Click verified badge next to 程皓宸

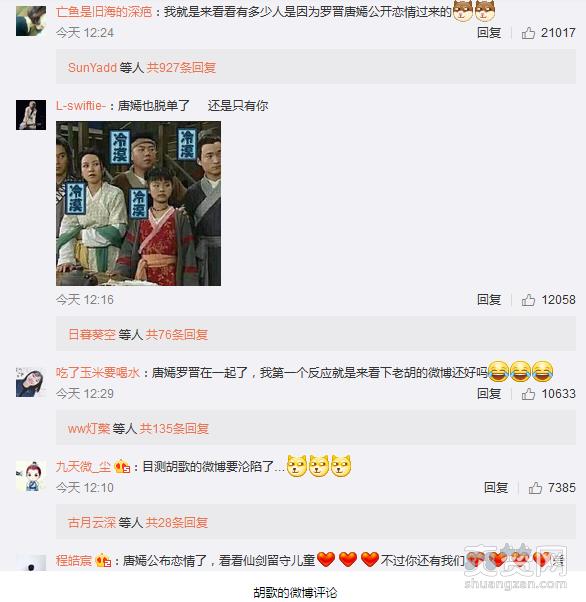[x=103, y=561]
